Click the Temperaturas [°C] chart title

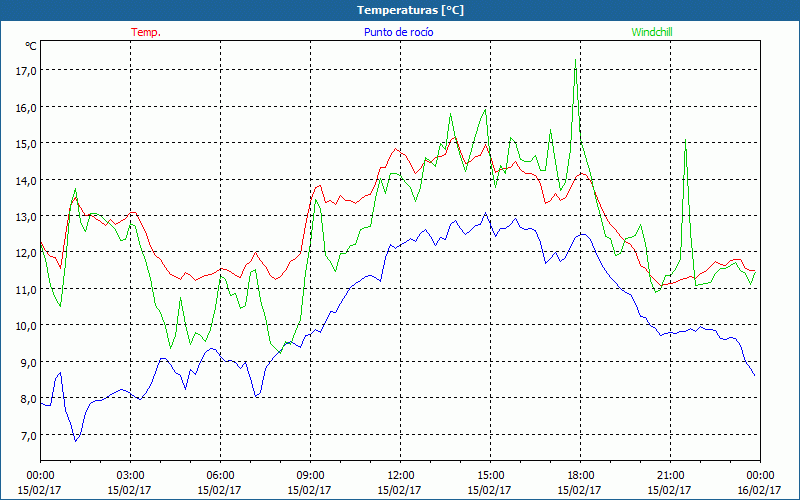click(x=410, y=10)
